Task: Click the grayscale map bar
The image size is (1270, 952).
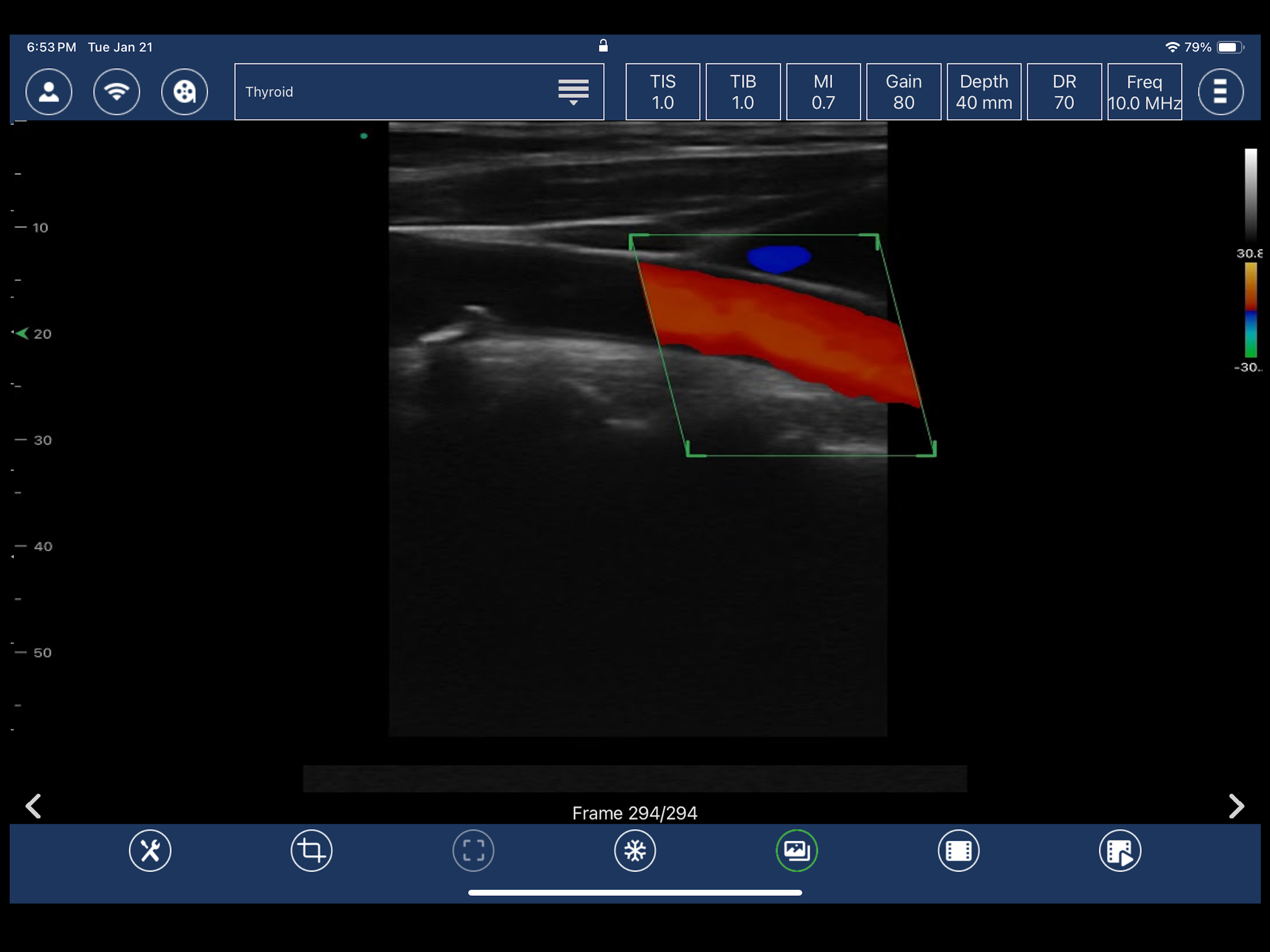Action: 1251,194
